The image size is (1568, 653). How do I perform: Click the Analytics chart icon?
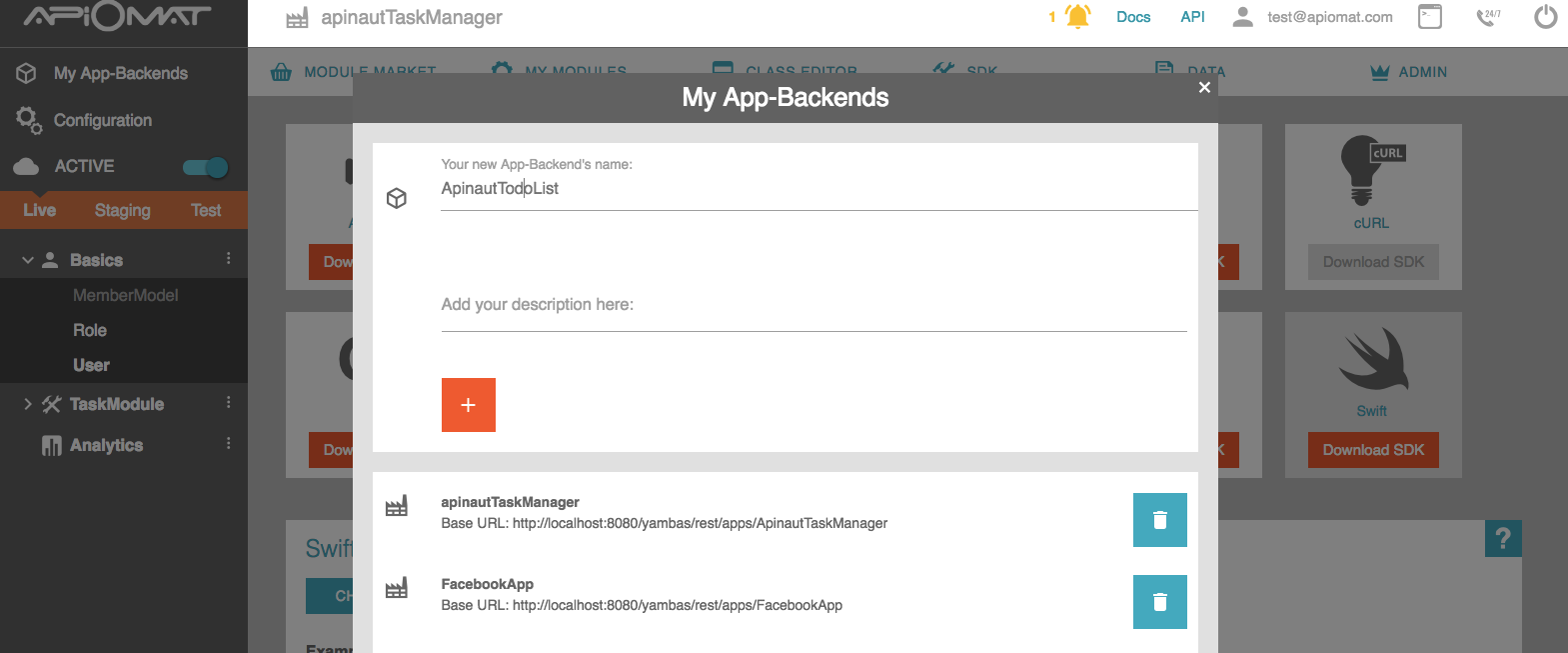(x=52, y=445)
